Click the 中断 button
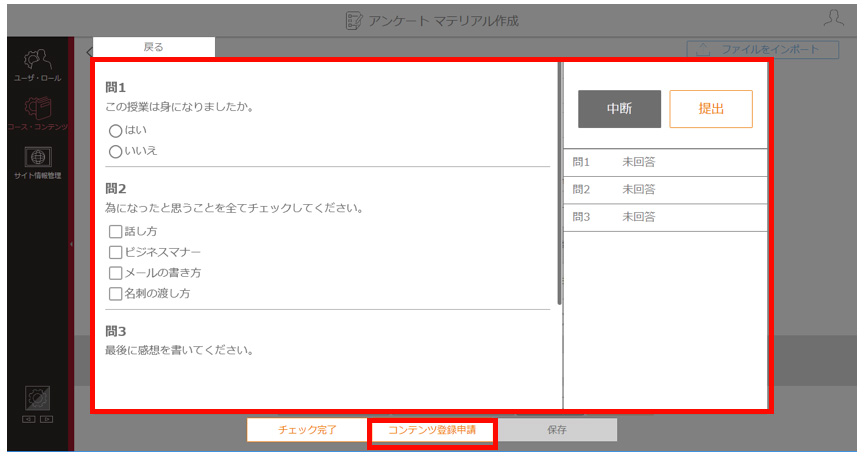The height and width of the screenshot is (459, 864). (619, 109)
